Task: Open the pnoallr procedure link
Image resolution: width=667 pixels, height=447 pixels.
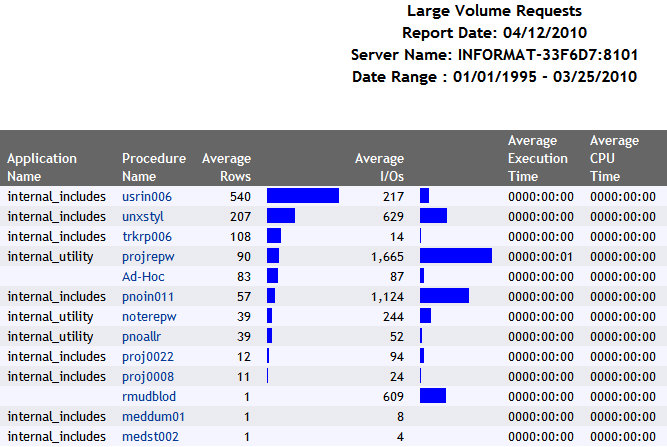Action: click(x=142, y=336)
